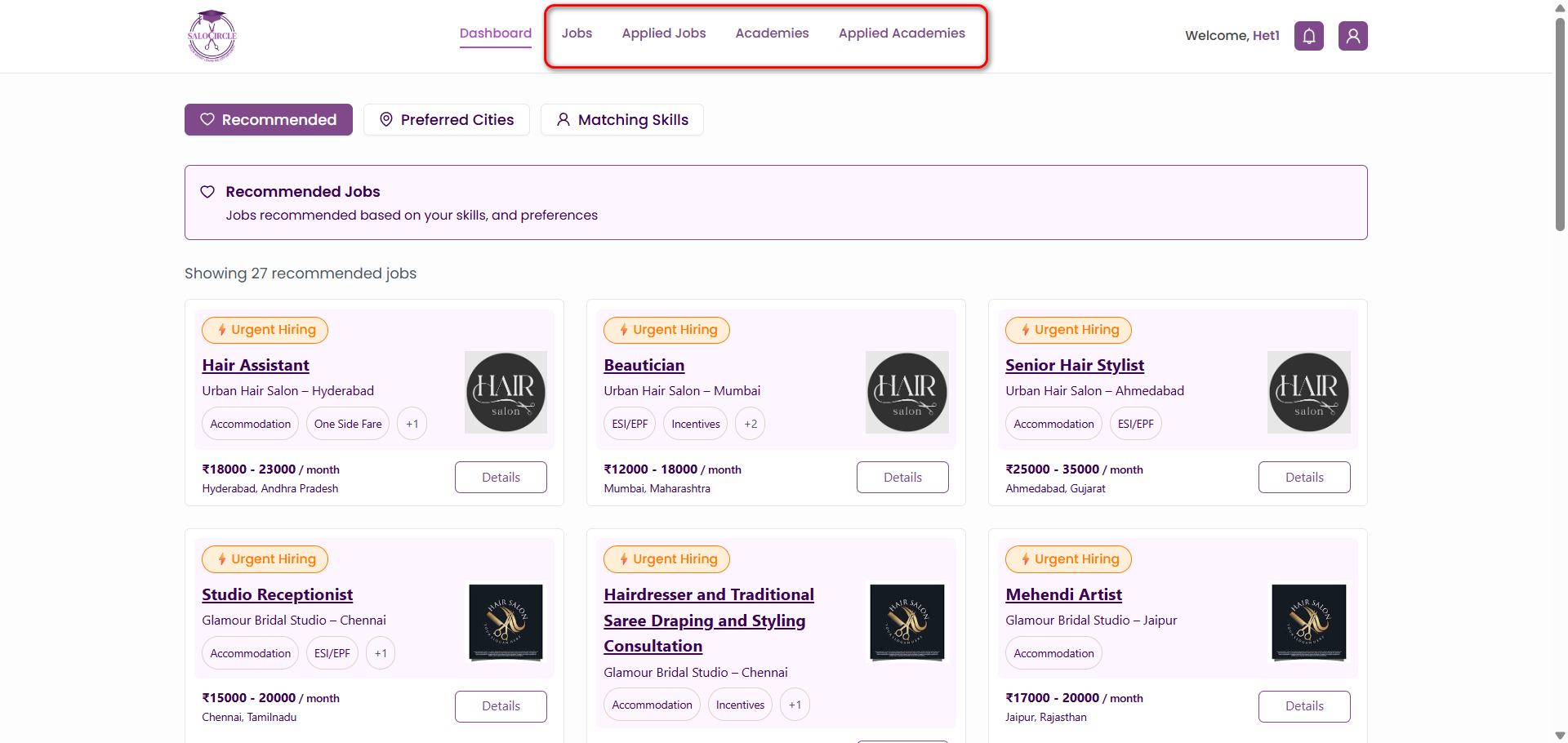Click the Senior Hair Stylist salon logo
The width and height of the screenshot is (1568, 743).
1309,393
